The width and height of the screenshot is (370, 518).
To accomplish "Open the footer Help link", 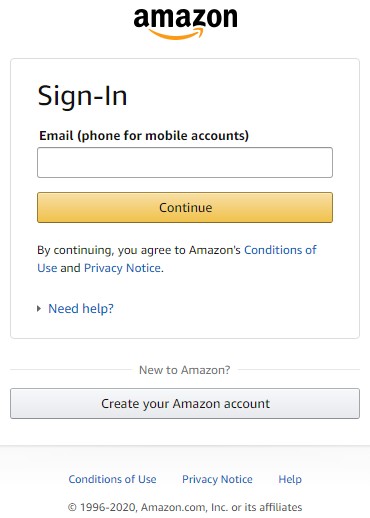I will click(x=290, y=479).
